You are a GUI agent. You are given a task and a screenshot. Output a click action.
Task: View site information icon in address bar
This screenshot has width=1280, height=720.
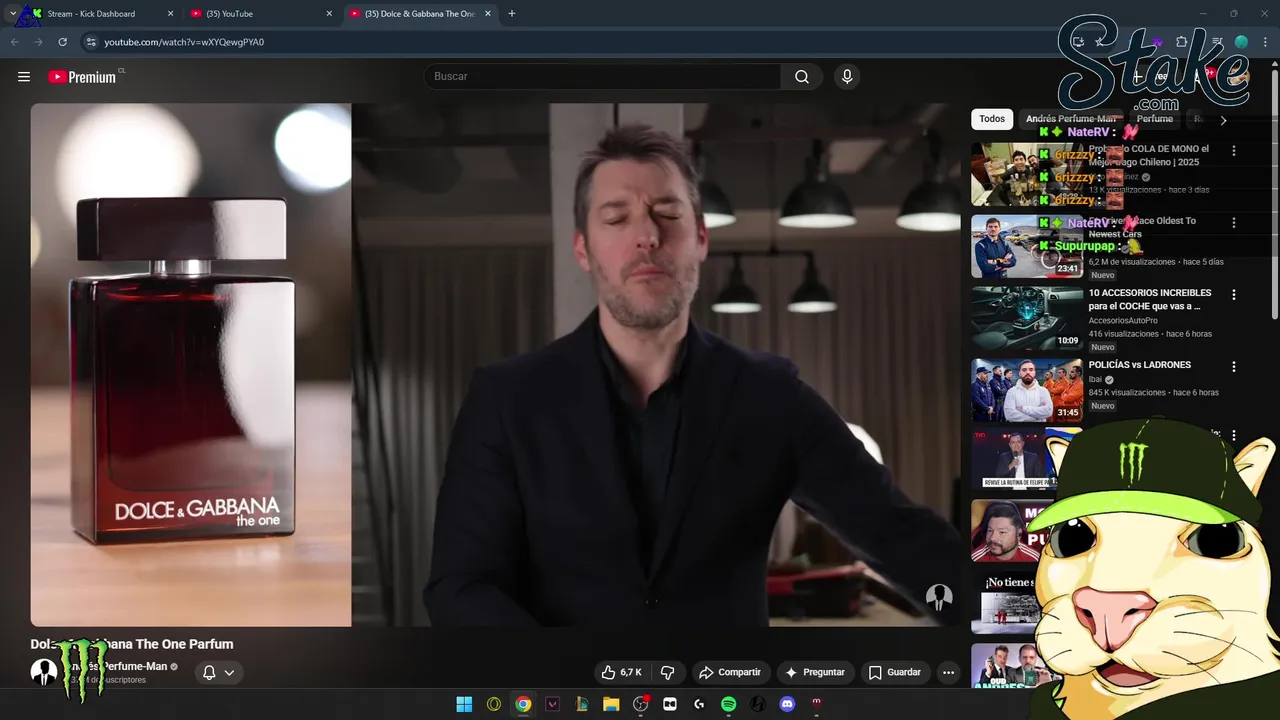[90, 42]
